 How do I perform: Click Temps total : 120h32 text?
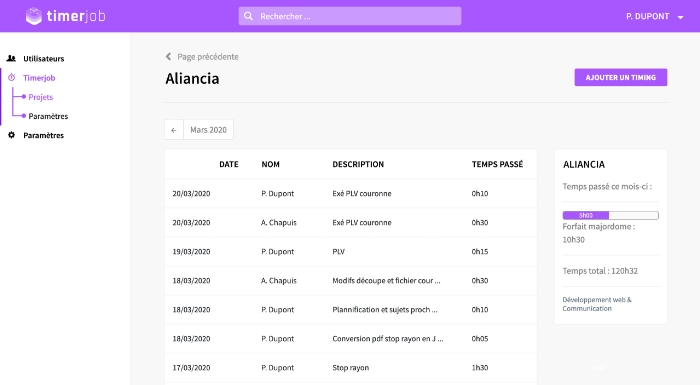[x=600, y=271]
